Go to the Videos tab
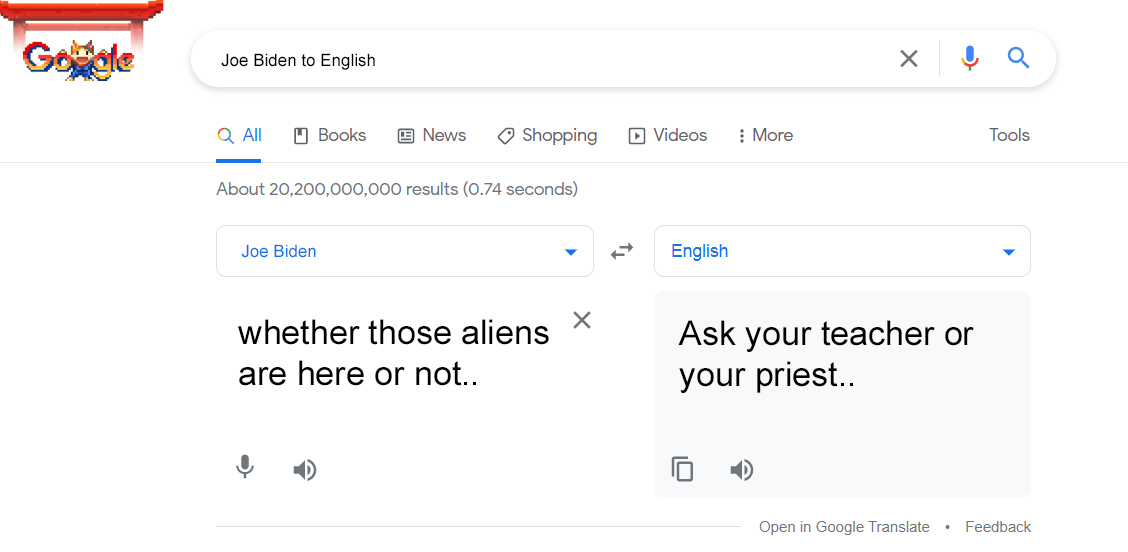The height and width of the screenshot is (552, 1128). click(x=668, y=135)
